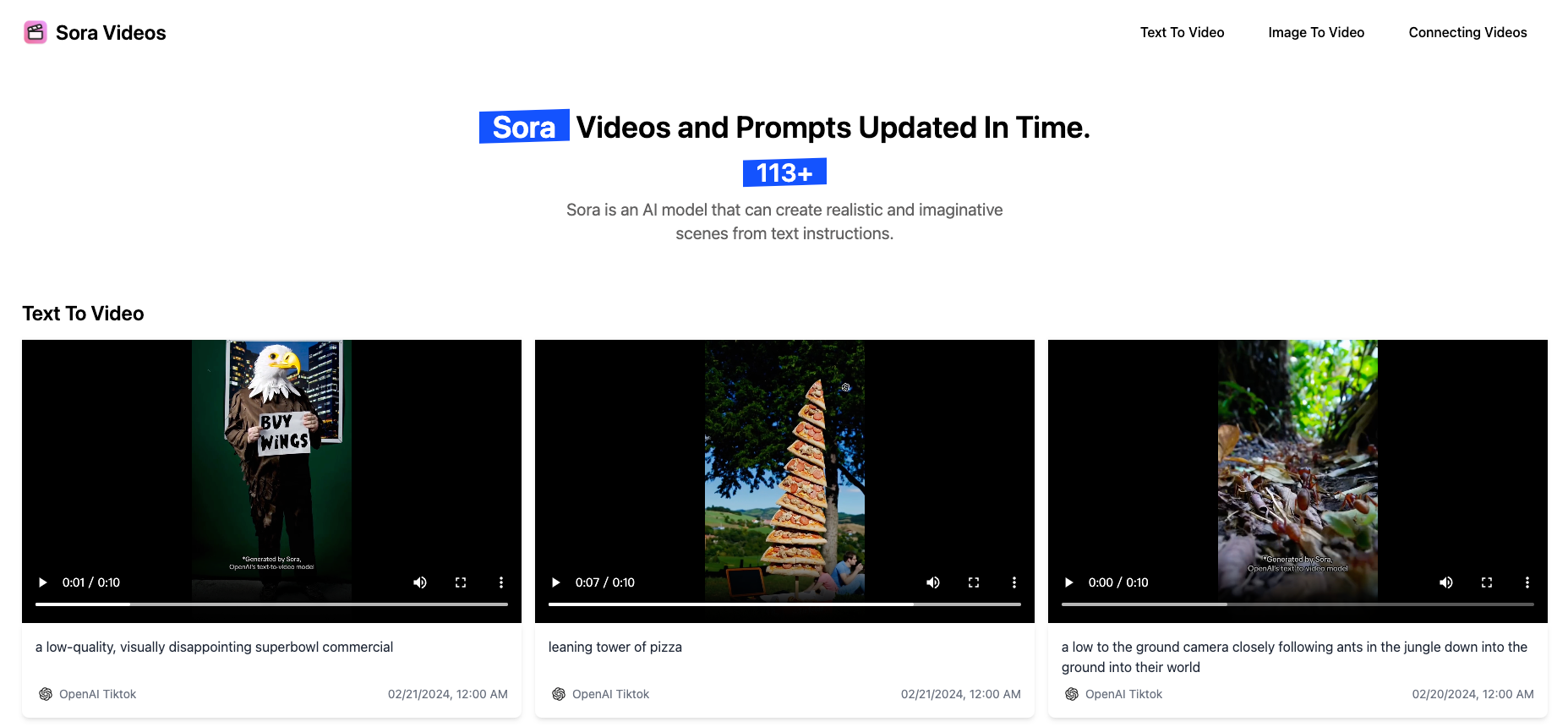Image resolution: width=1568 pixels, height=727 pixels.
Task: Seek on the superbowl commercial video progress bar
Action: coord(271,604)
